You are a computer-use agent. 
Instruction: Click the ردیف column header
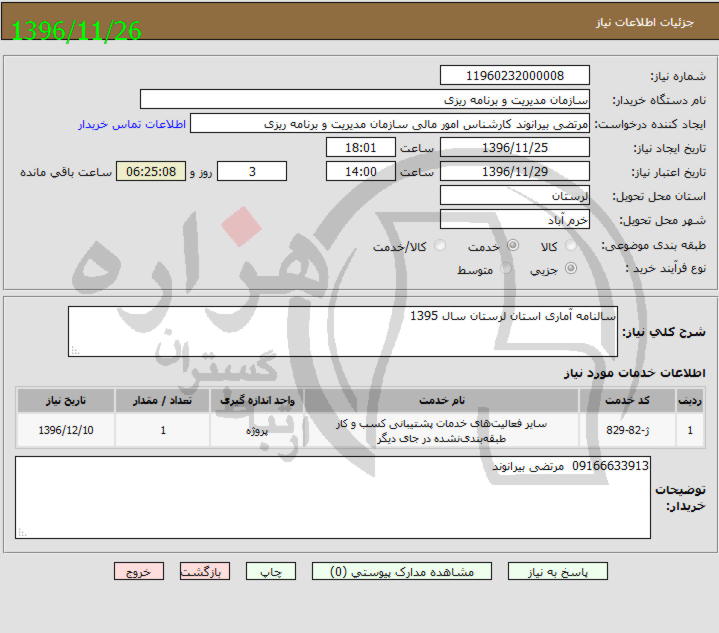[690, 400]
